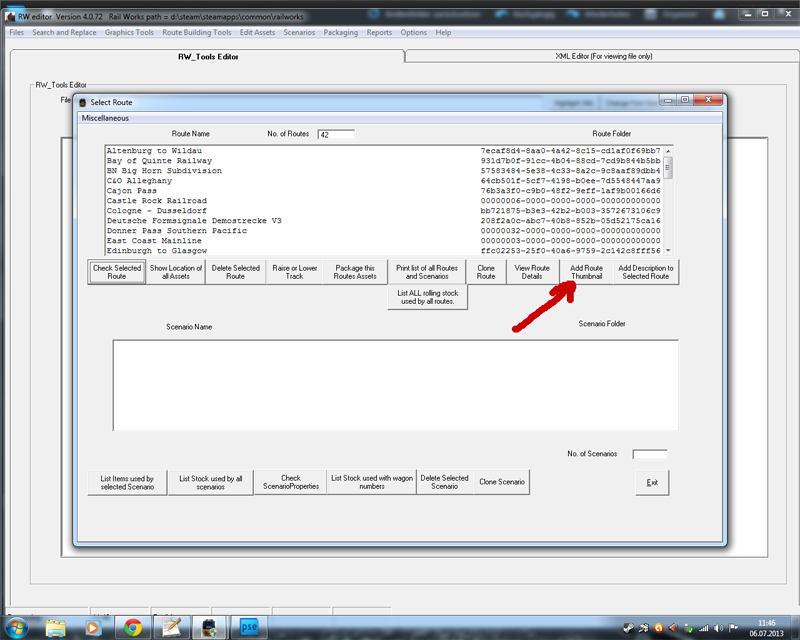Screen dimensions: 800x640
Task: Open the Windows Start menu
Action: 16,627
